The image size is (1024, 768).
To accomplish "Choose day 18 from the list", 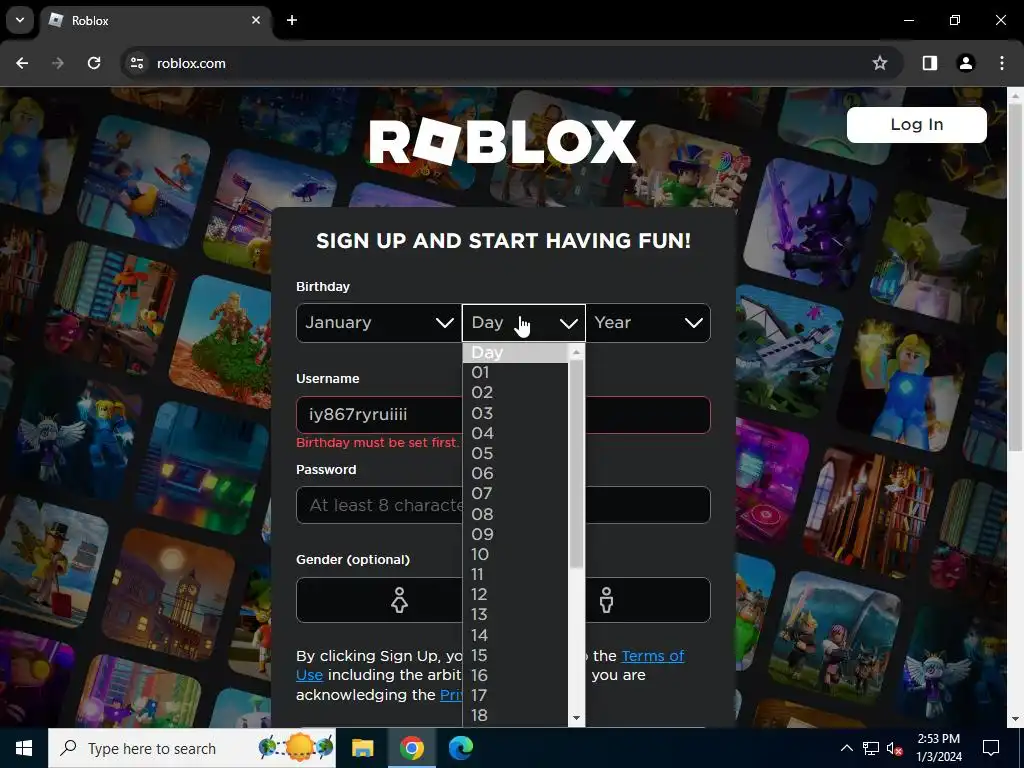I will 516,716.
